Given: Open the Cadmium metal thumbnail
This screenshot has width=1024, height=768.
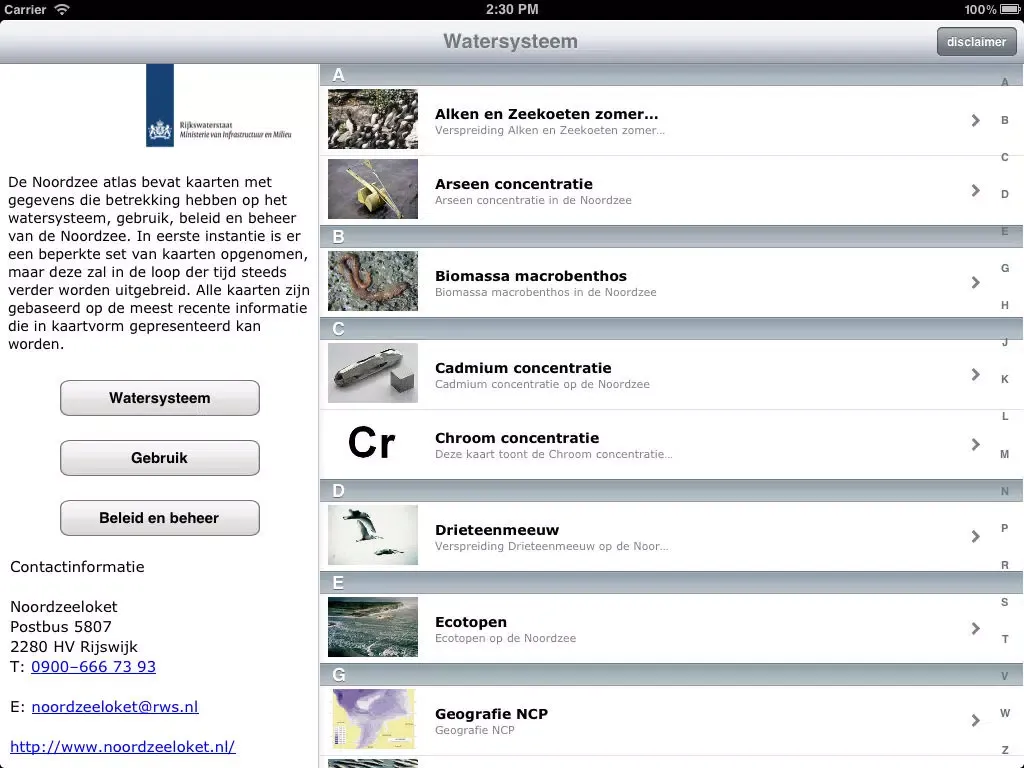Looking at the screenshot, I should pyautogui.click(x=373, y=373).
